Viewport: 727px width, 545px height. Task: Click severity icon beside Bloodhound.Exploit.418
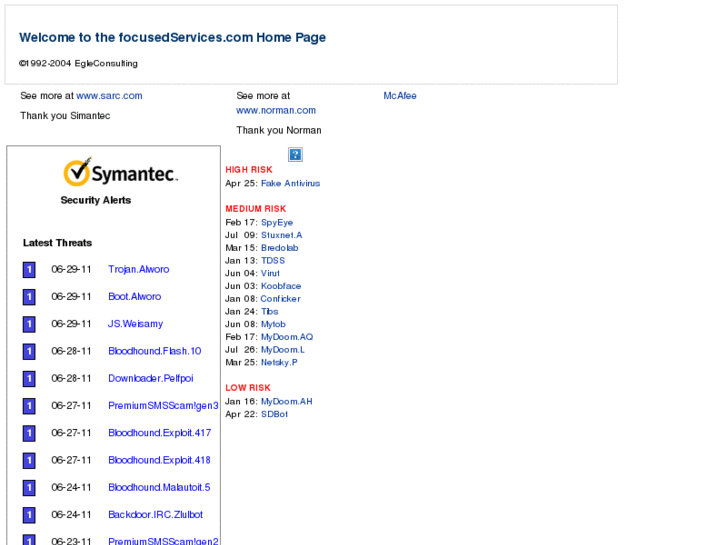click(29, 461)
